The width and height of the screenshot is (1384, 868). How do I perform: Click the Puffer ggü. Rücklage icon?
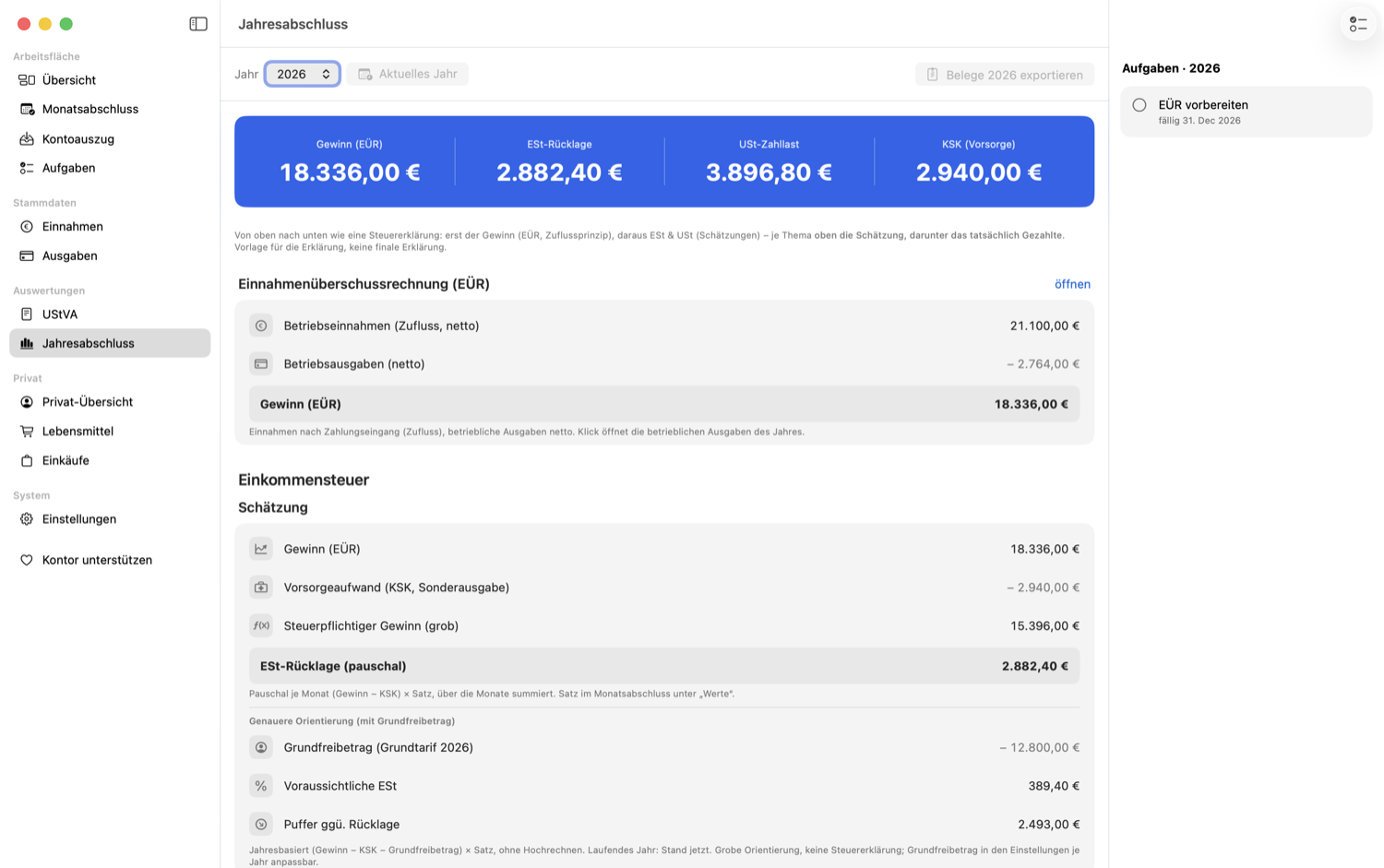click(x=261, y=825)
